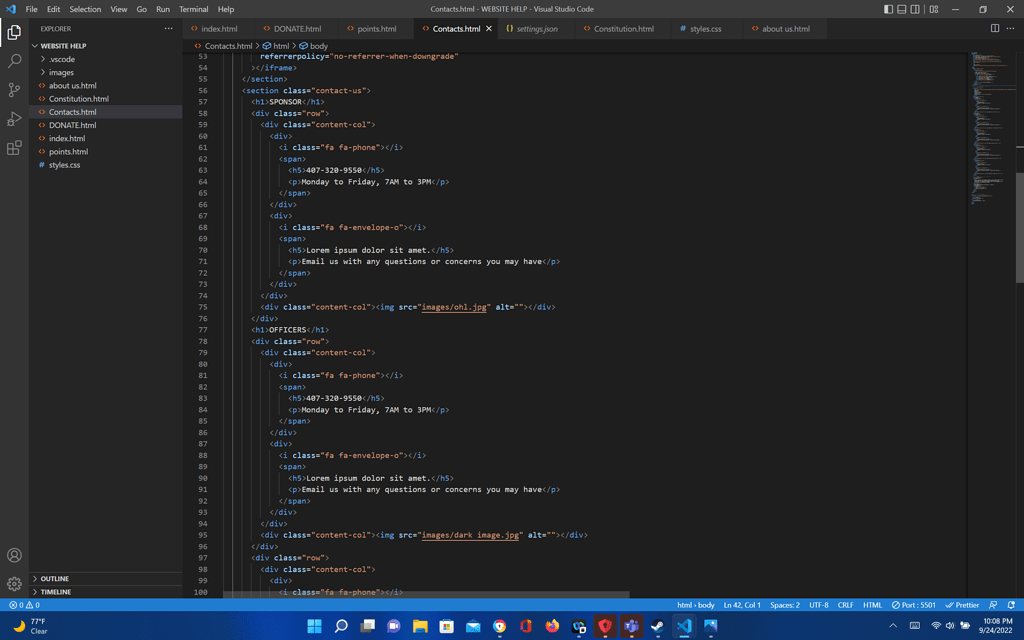Image resolution: width=1024 pixels, height=640 pixels.
Task: Close the Contacts.html tab
Action: pos(488,29)
